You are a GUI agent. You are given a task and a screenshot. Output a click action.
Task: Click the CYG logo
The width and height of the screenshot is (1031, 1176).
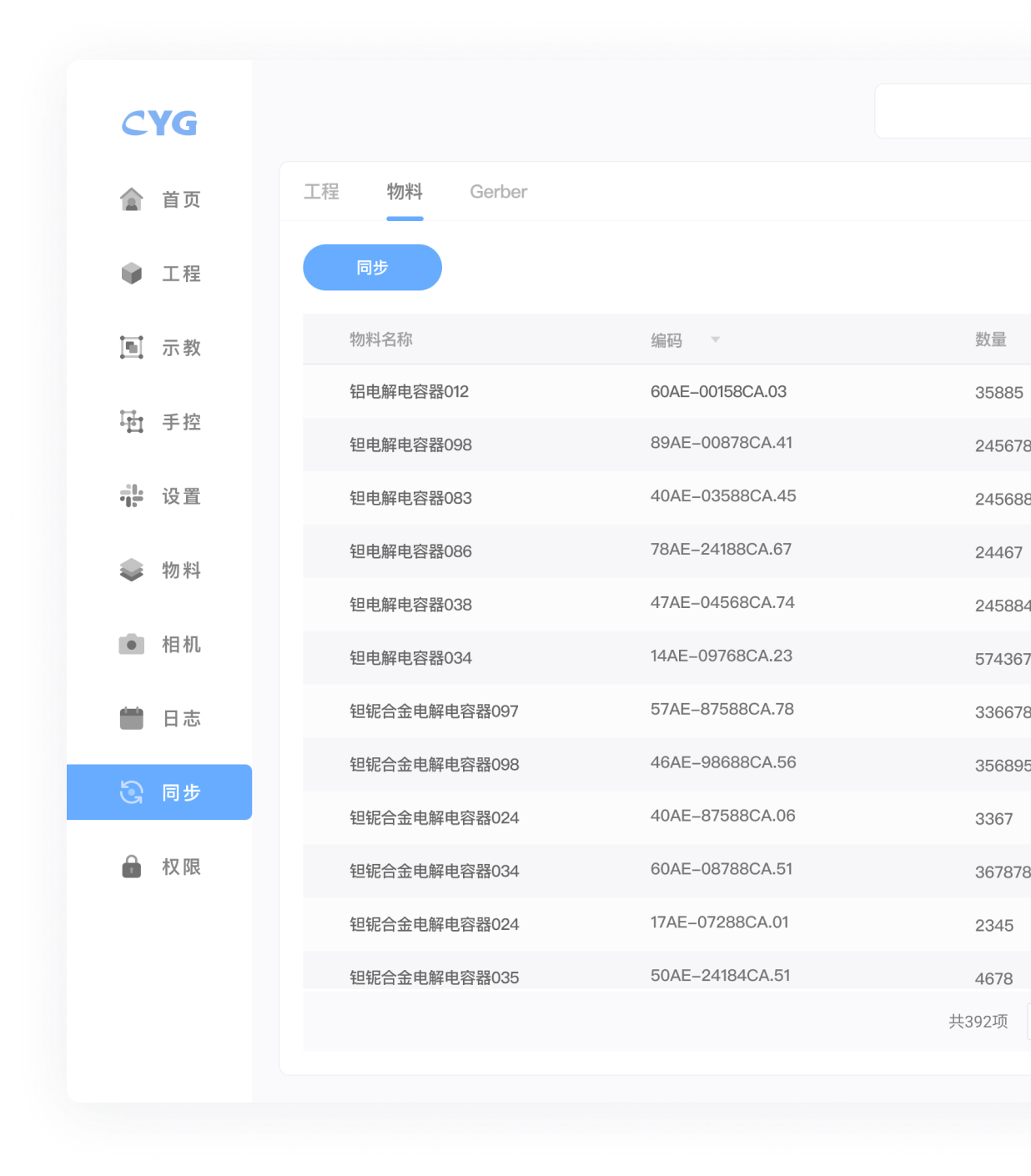click(x=159, y=123)
